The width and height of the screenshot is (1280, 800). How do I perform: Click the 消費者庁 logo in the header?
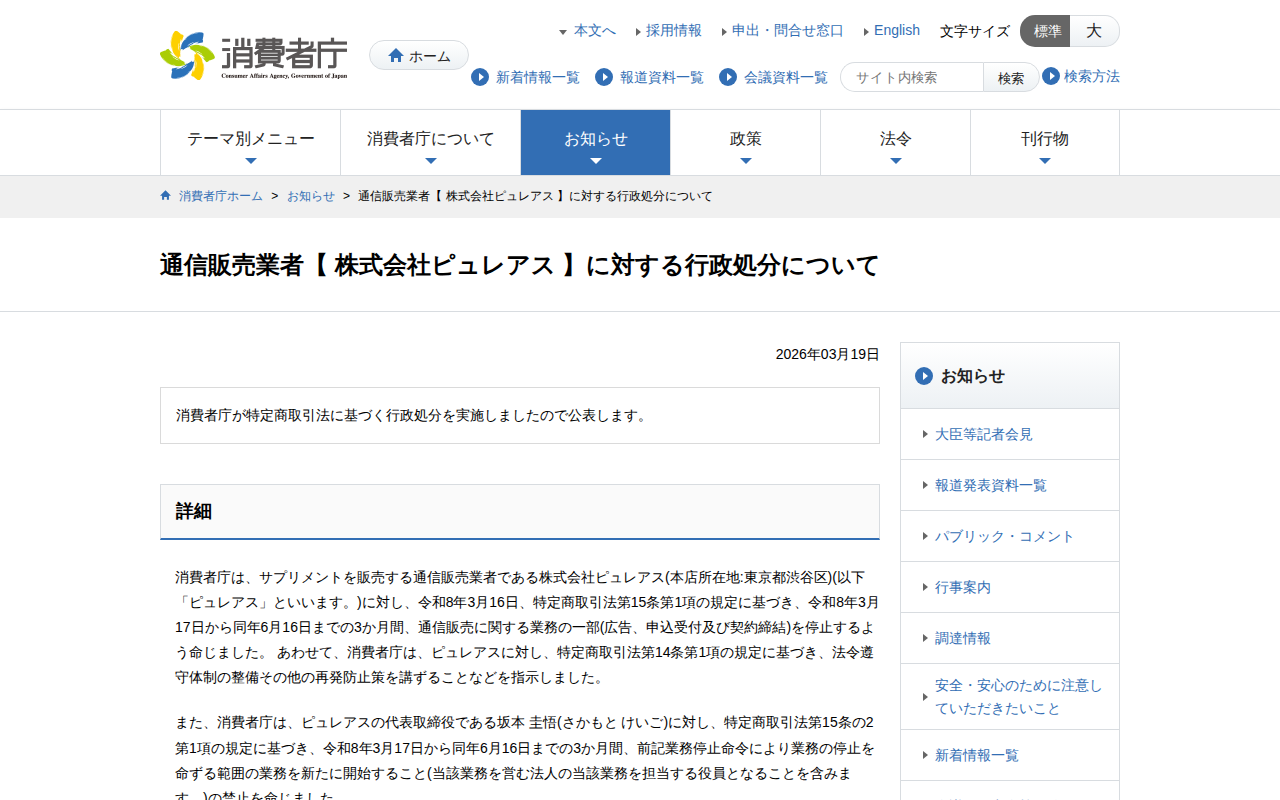coord(254,56)
